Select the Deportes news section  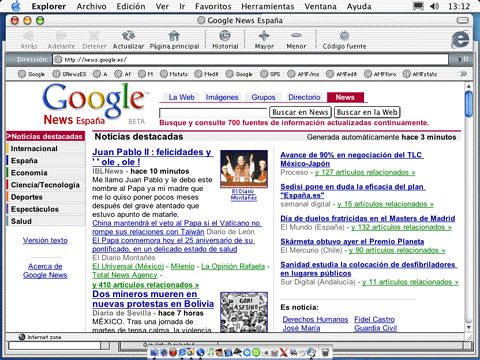click(x=46, y=197)
